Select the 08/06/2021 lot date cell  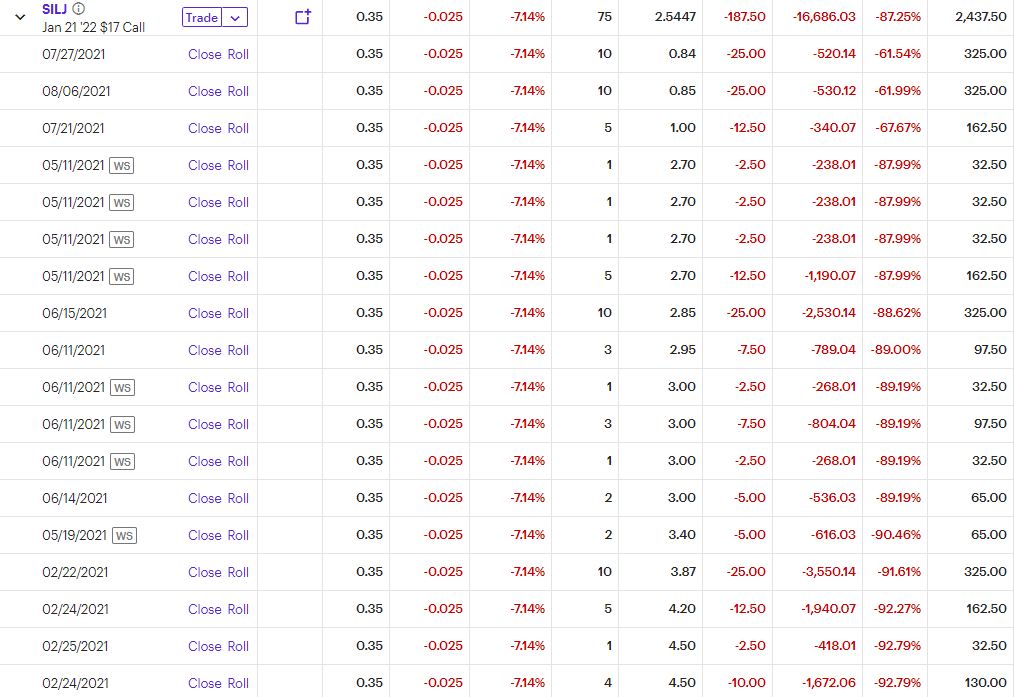[x=76, y=91]
